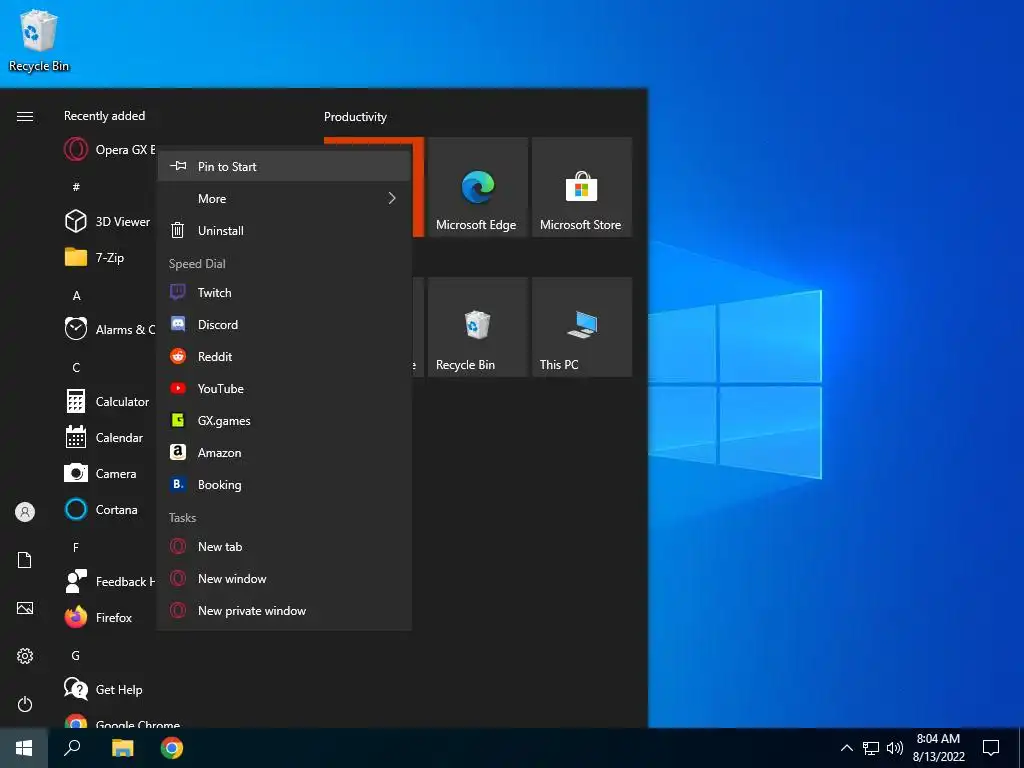Open Reddit speed dial entry
The width and height of the screenshot is (1024, 768).
[x=284, y=357]
